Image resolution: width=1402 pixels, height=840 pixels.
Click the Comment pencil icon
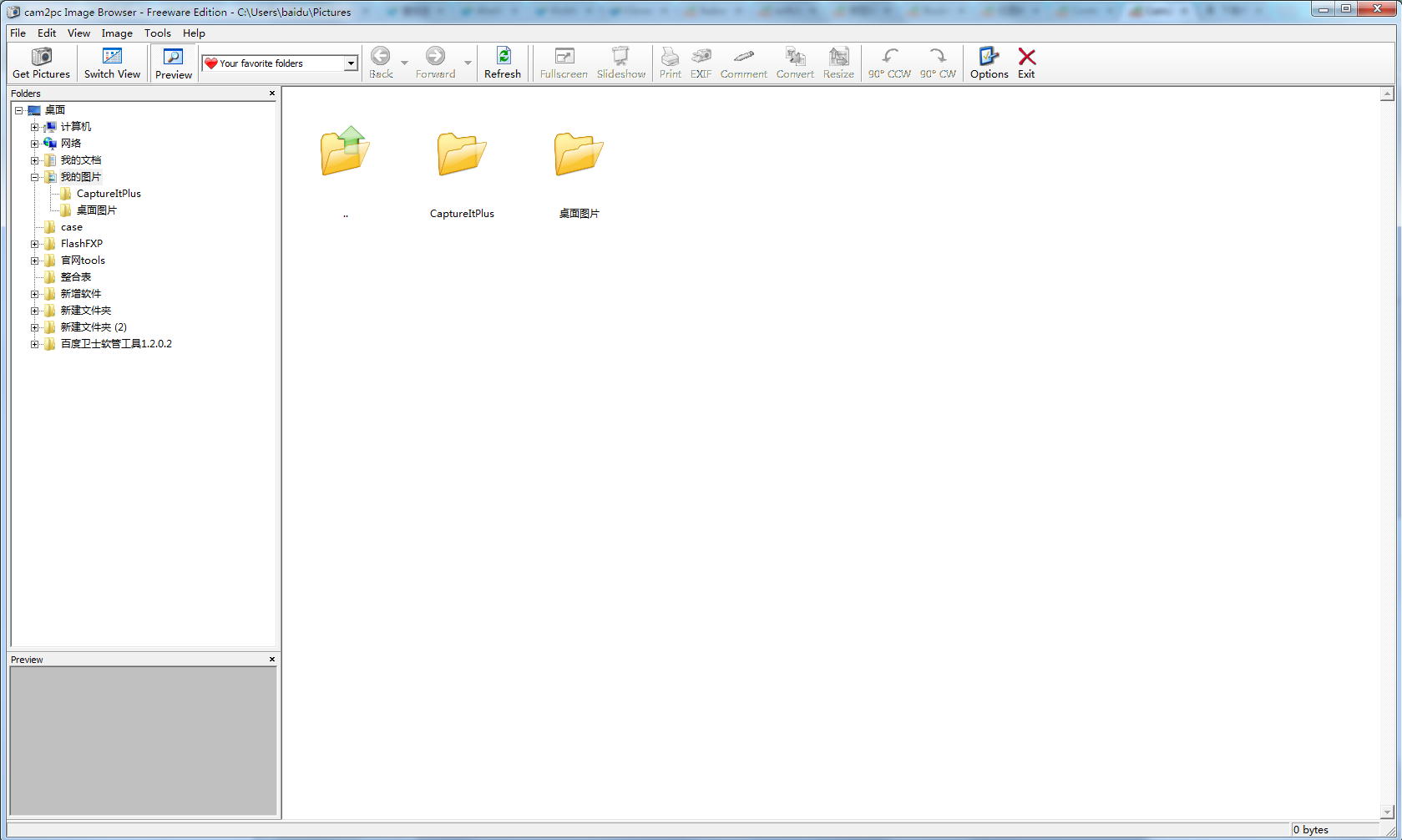pyautogui.click(x=744, y=56)
